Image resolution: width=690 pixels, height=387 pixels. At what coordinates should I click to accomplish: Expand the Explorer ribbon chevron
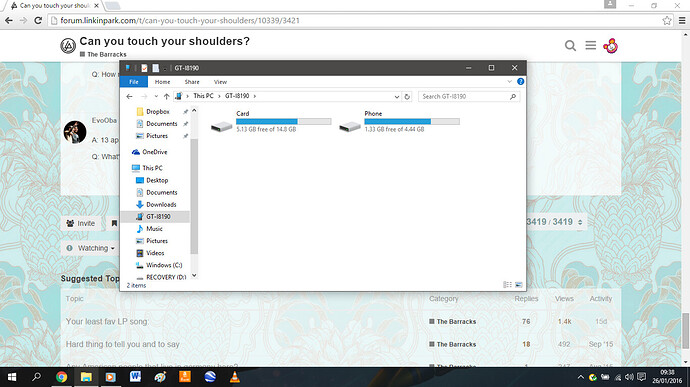point(509,81)
